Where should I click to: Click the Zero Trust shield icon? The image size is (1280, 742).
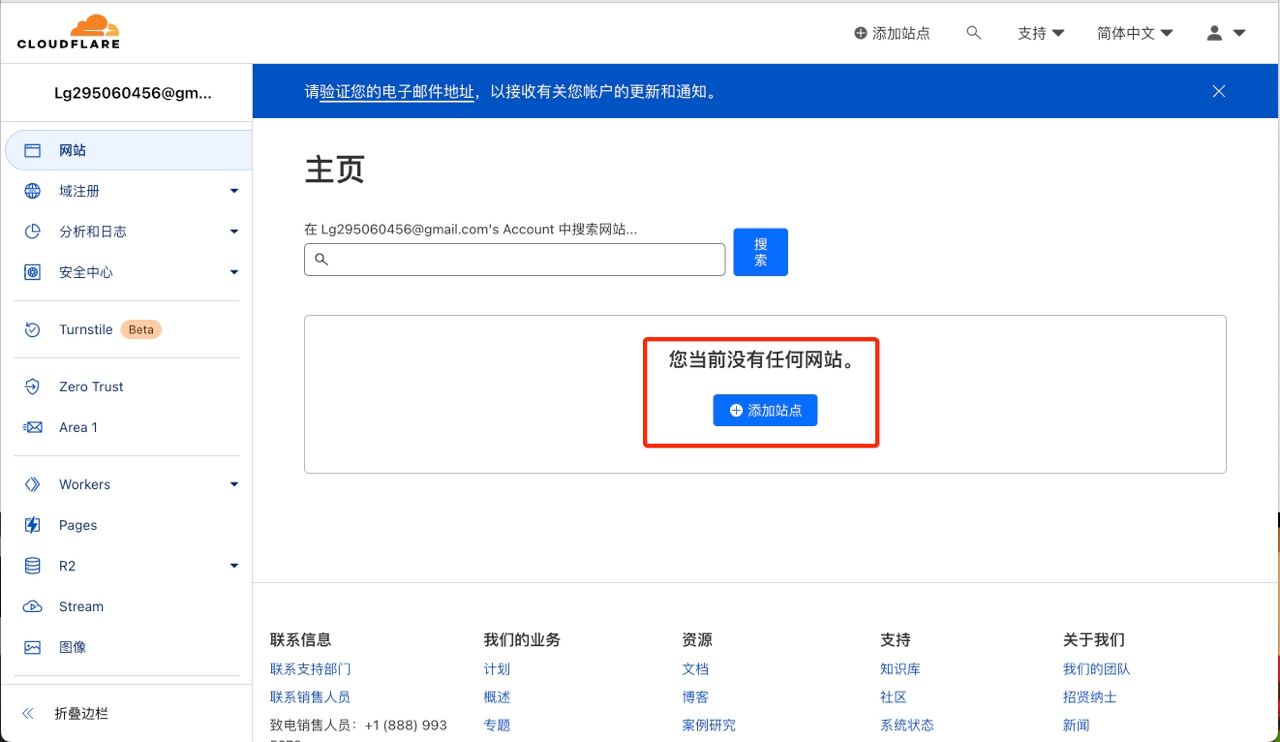pos(33,386)
